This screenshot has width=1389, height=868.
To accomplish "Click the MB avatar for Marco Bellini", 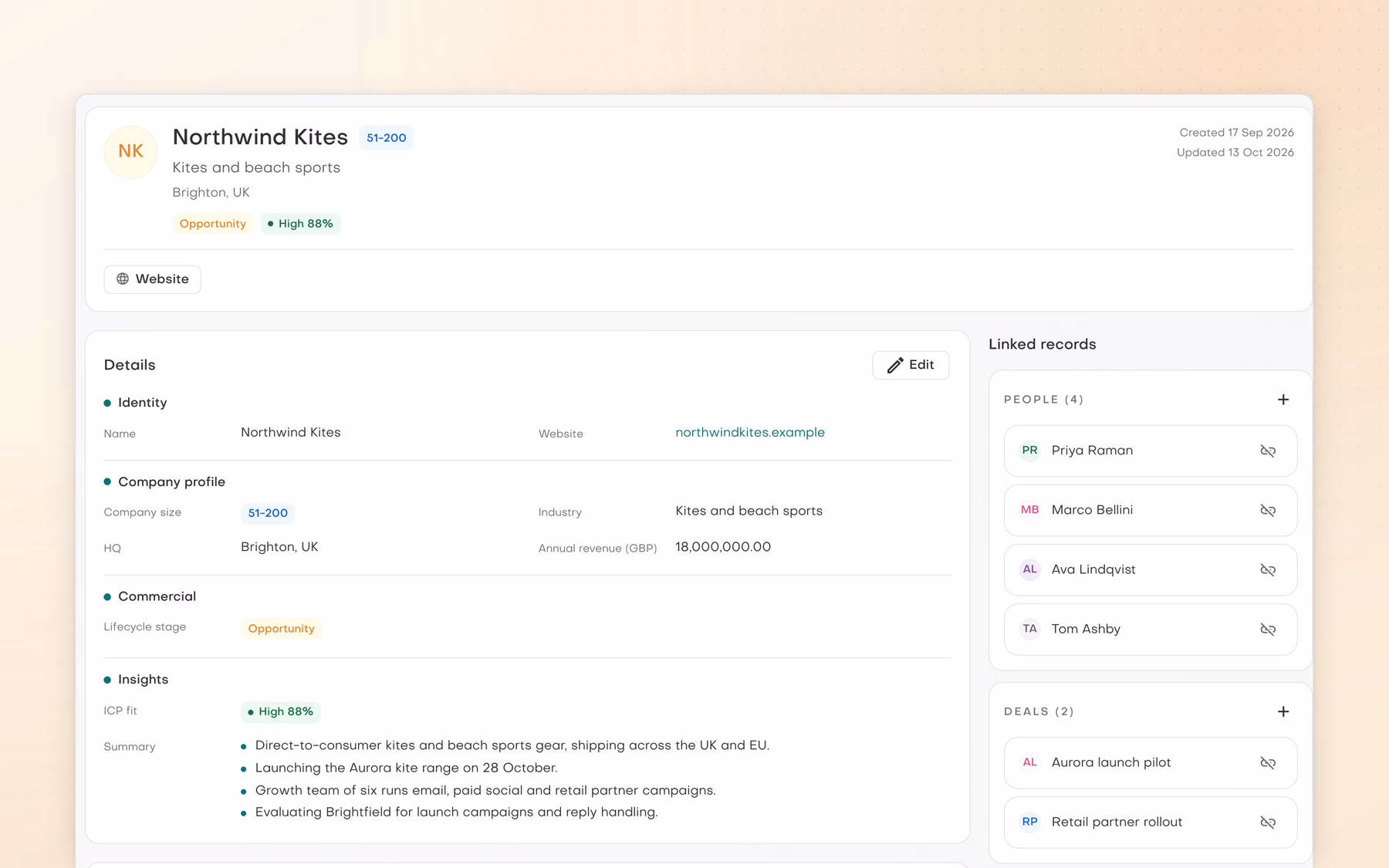I will (x=1029, y=510).
